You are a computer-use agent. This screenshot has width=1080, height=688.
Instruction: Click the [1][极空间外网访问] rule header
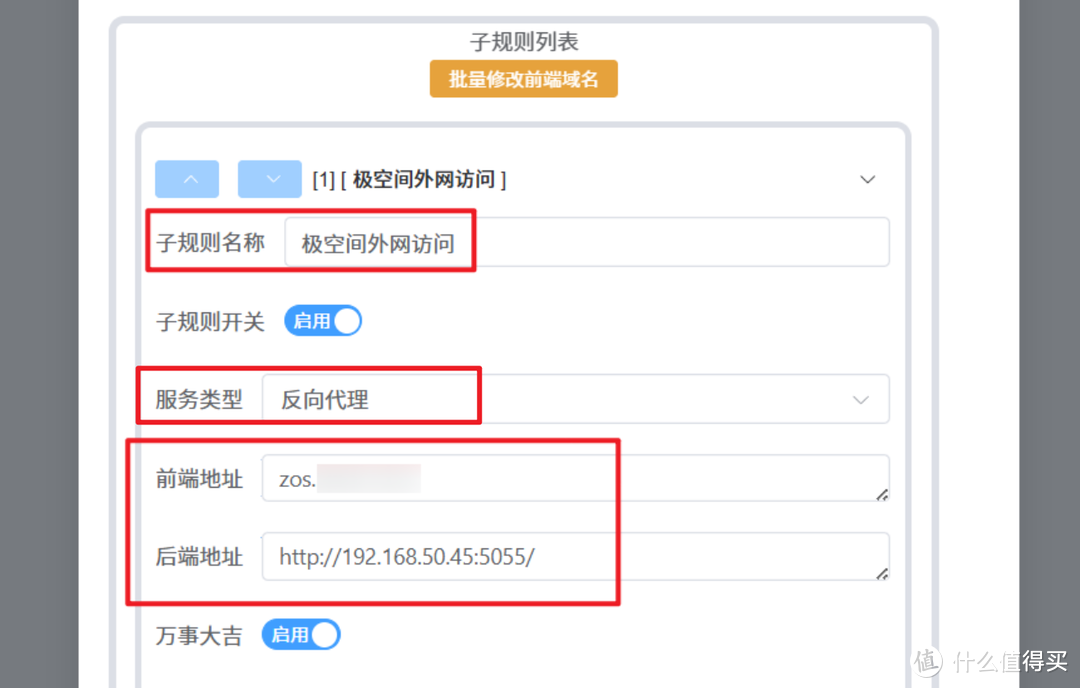pos(410,179)
